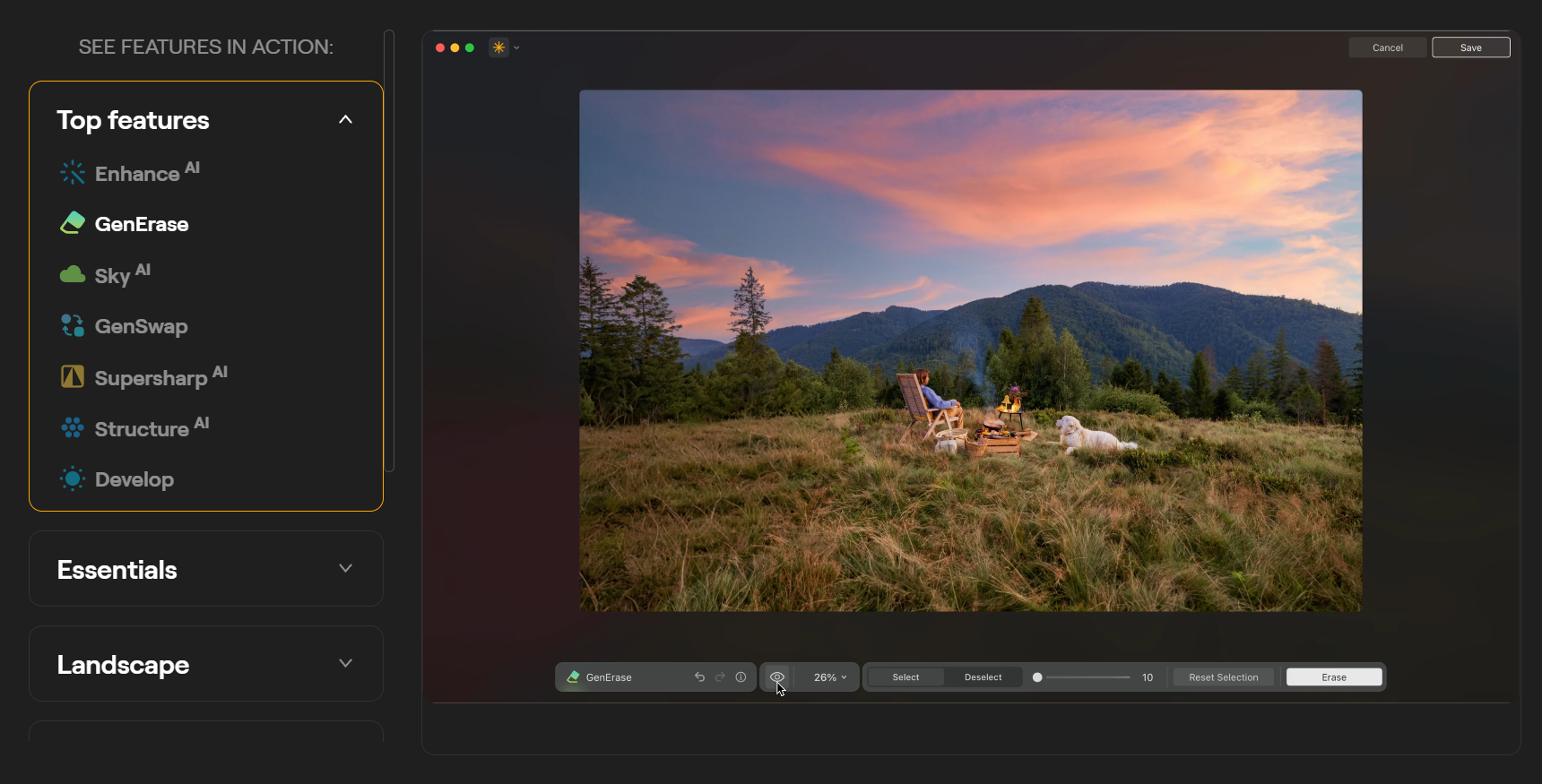This screenshot has height=784, width=1542.
Task: Click the Develop sun icon
Action: coord(73,478)
